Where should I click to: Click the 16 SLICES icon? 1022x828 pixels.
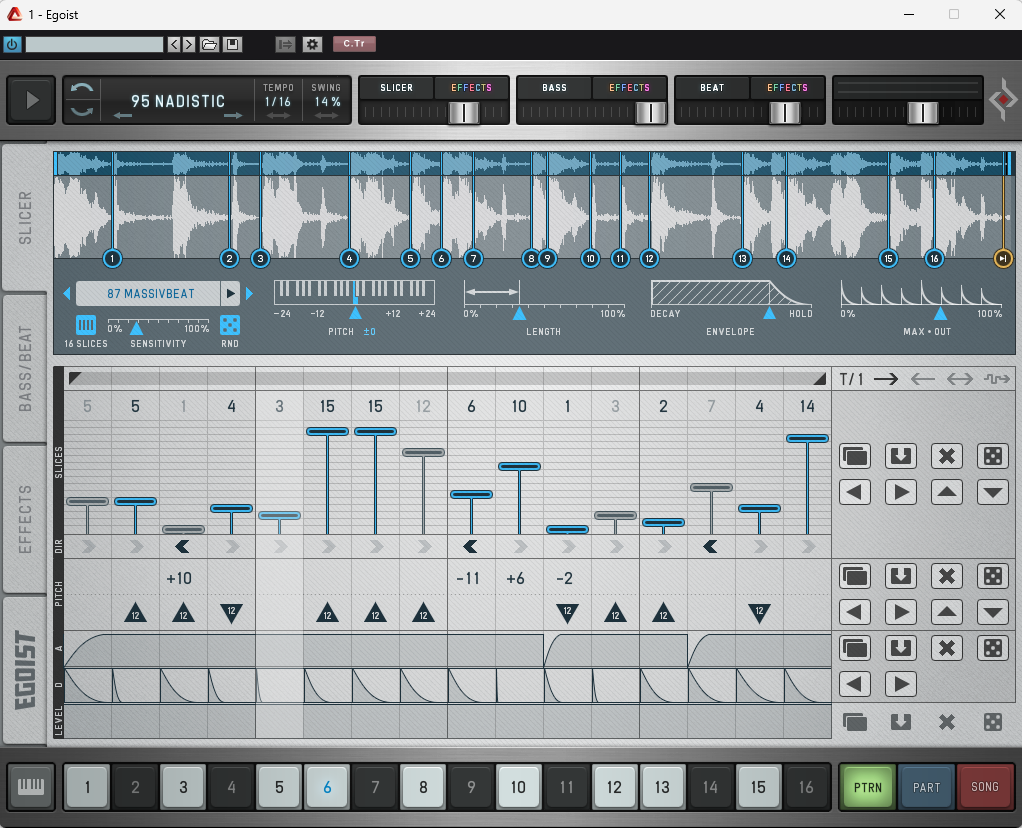coord(85,325)
